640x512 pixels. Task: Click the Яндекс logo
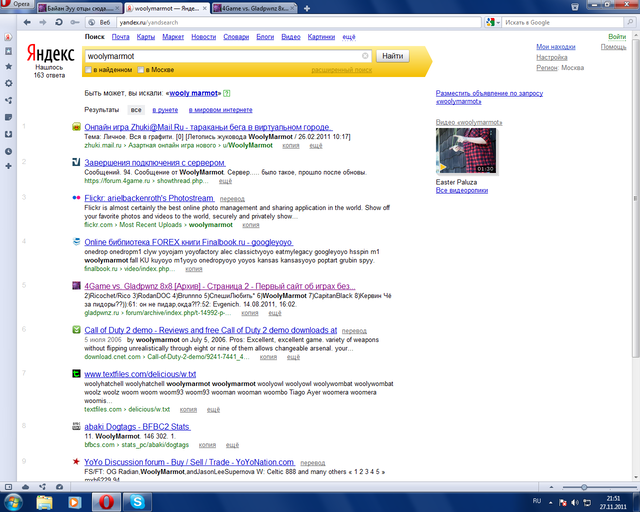tap(51, 53)
